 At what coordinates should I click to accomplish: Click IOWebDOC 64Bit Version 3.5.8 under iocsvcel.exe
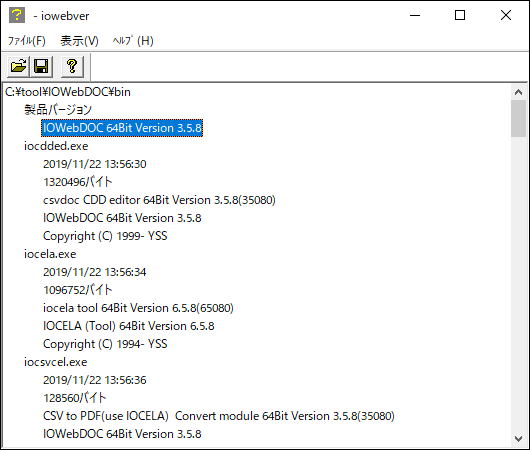122,434
